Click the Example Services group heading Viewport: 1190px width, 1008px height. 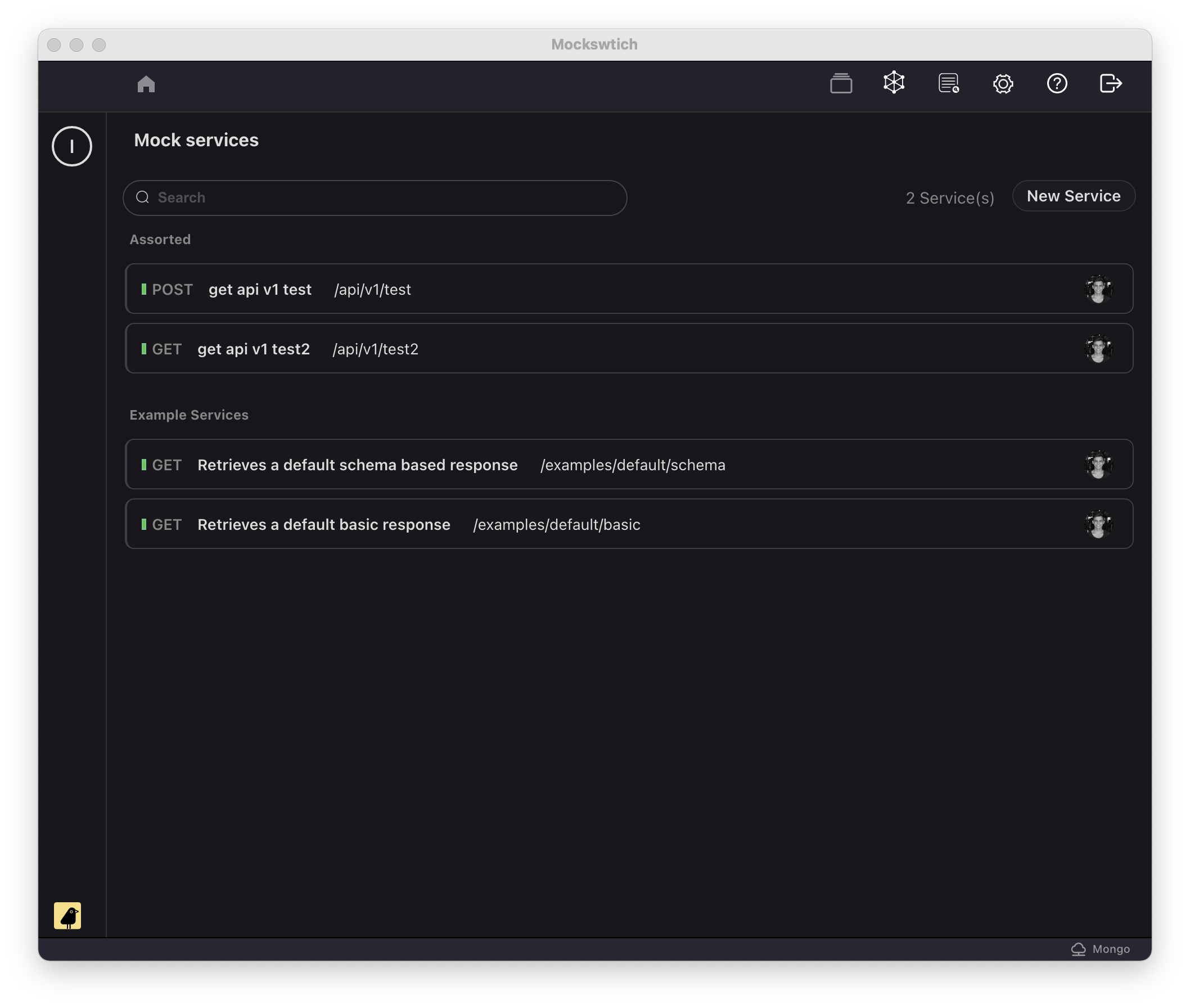coord(188,415)
